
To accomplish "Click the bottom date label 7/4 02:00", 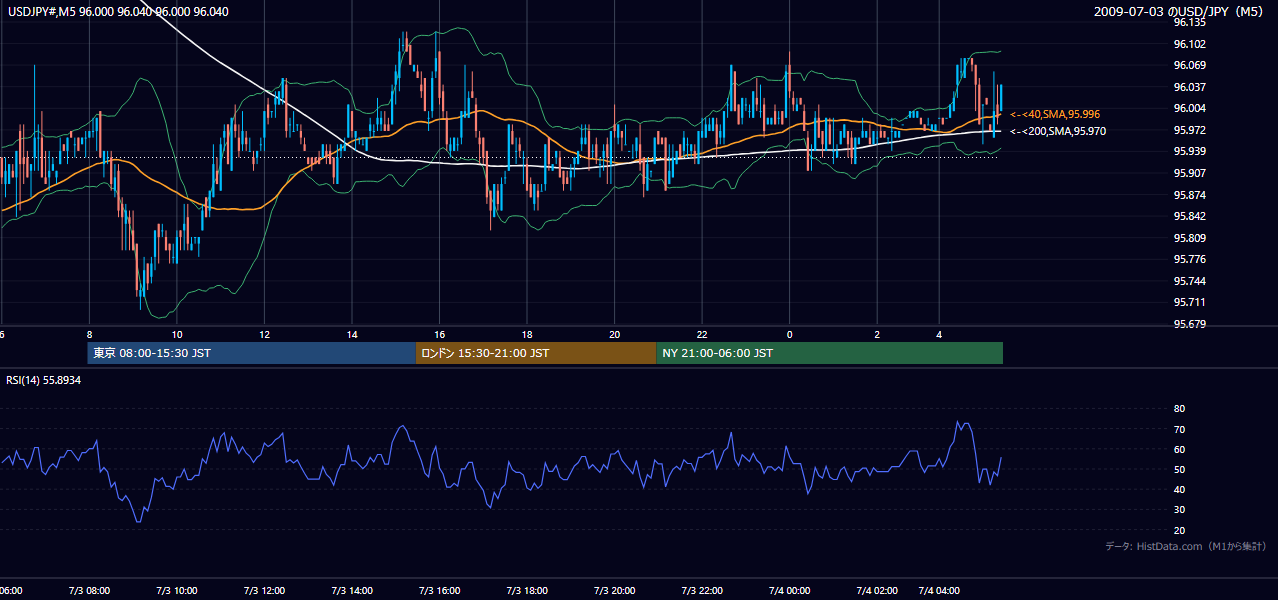I will 876,591.
